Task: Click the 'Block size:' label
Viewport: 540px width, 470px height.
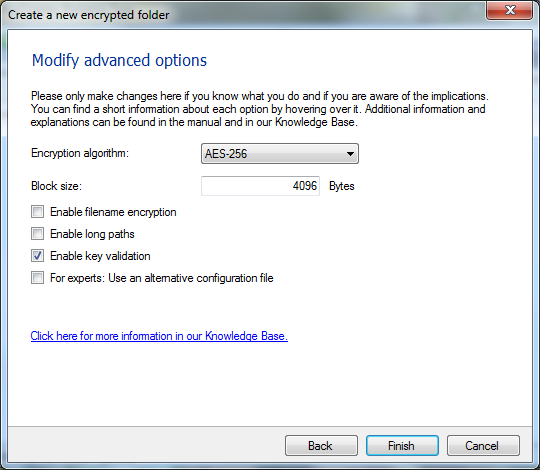Action: (56, 186)
